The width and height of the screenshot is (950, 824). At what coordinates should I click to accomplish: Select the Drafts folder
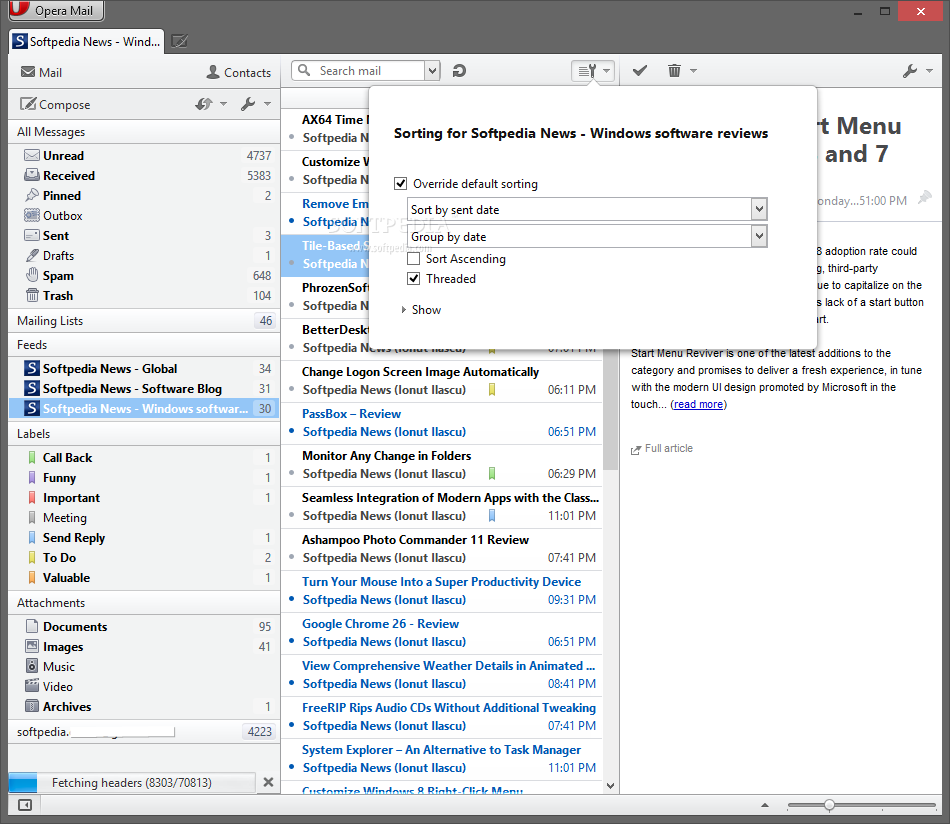pyautogui.click(x=145, y=256)
